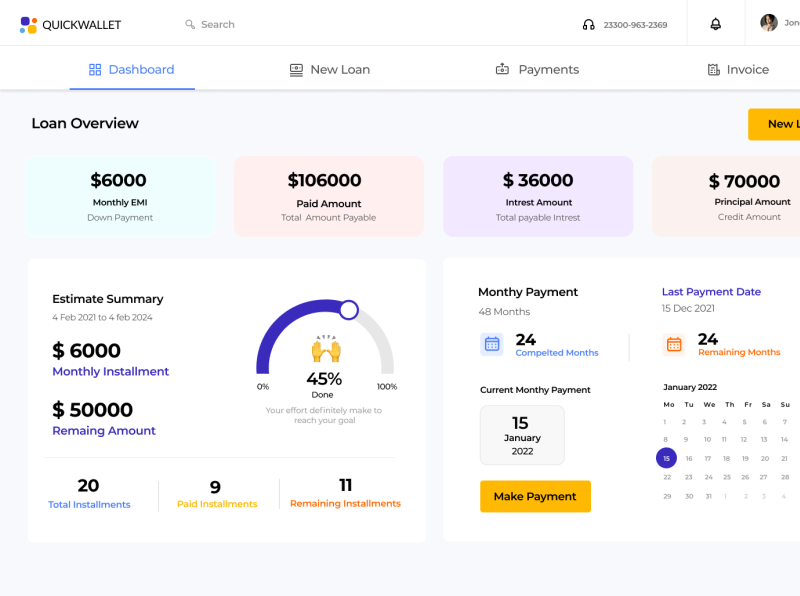800x596 pixels.
Task: Click the blue completed months calendar icon
Action: 492,344
